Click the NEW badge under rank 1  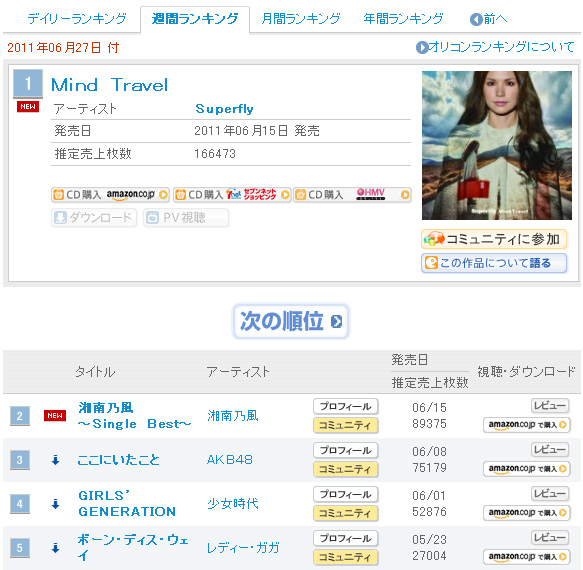(x=28, y=107)
